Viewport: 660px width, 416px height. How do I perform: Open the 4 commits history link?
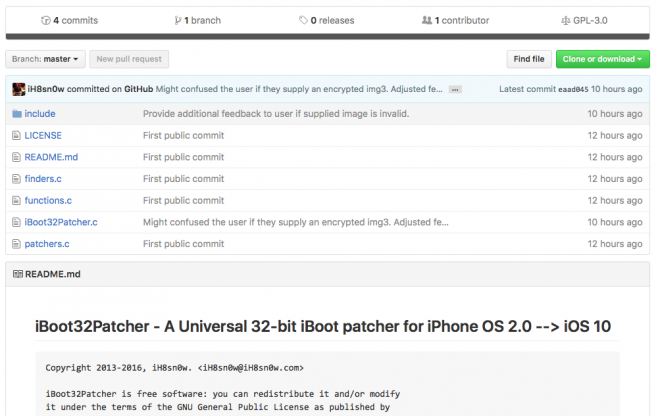click(x=69, y=20)
